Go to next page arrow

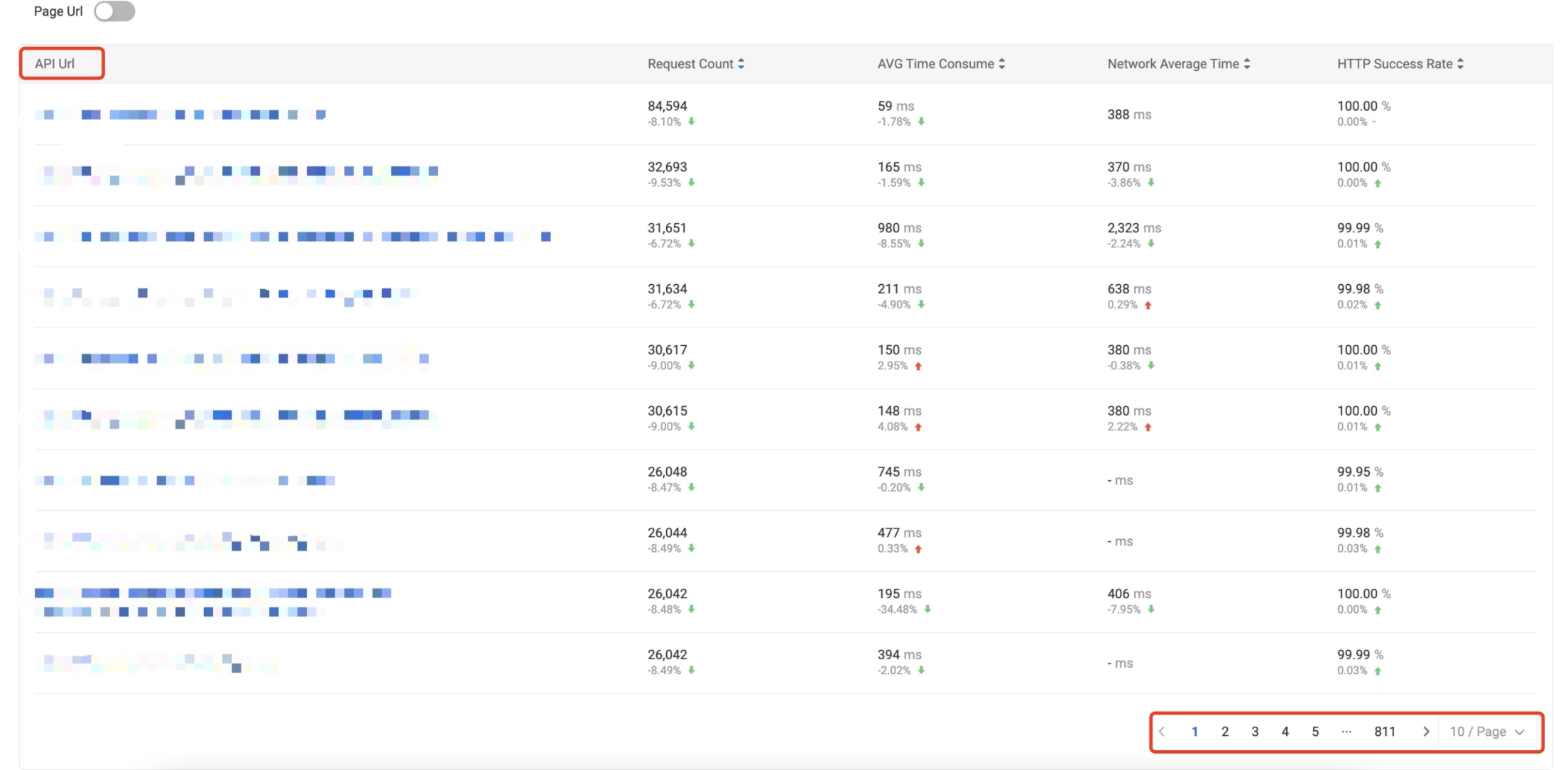(x=1425, y=732)
